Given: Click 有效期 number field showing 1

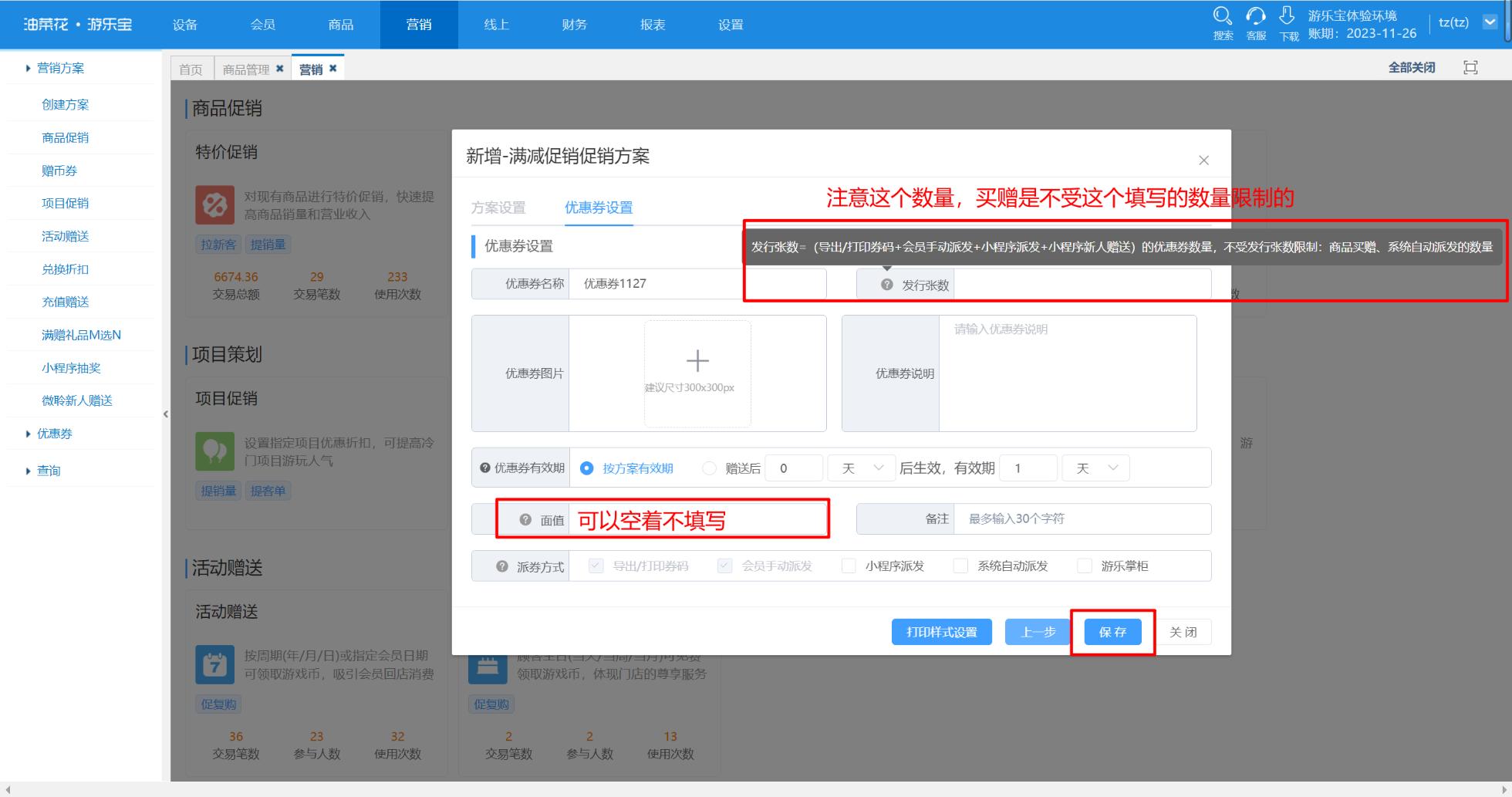Looking at the screenshot, I should coord(1028,468).
